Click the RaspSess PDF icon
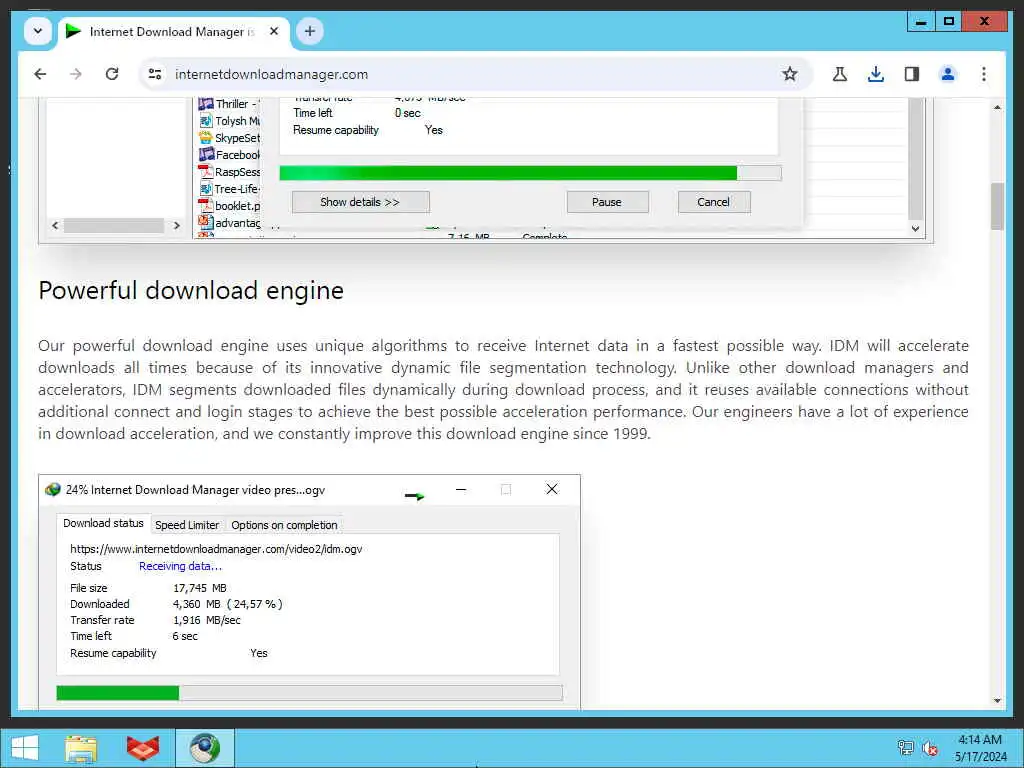Viewport: 1024px width, 768px height. click(206, 172)
